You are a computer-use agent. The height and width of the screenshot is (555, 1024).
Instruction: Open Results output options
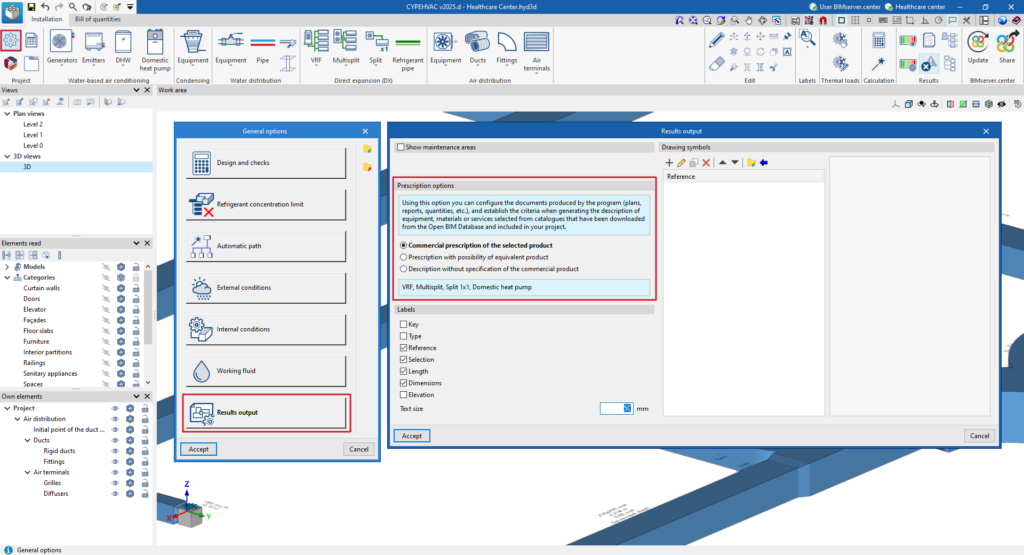pos(266,413)
